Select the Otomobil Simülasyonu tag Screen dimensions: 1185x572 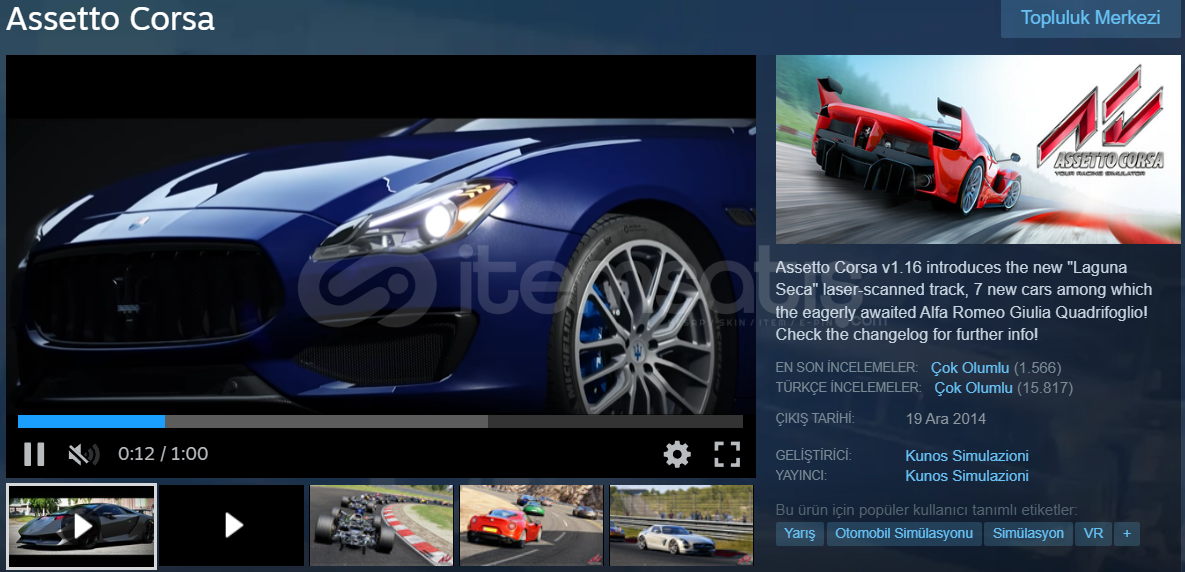click(x=903, y=533)
